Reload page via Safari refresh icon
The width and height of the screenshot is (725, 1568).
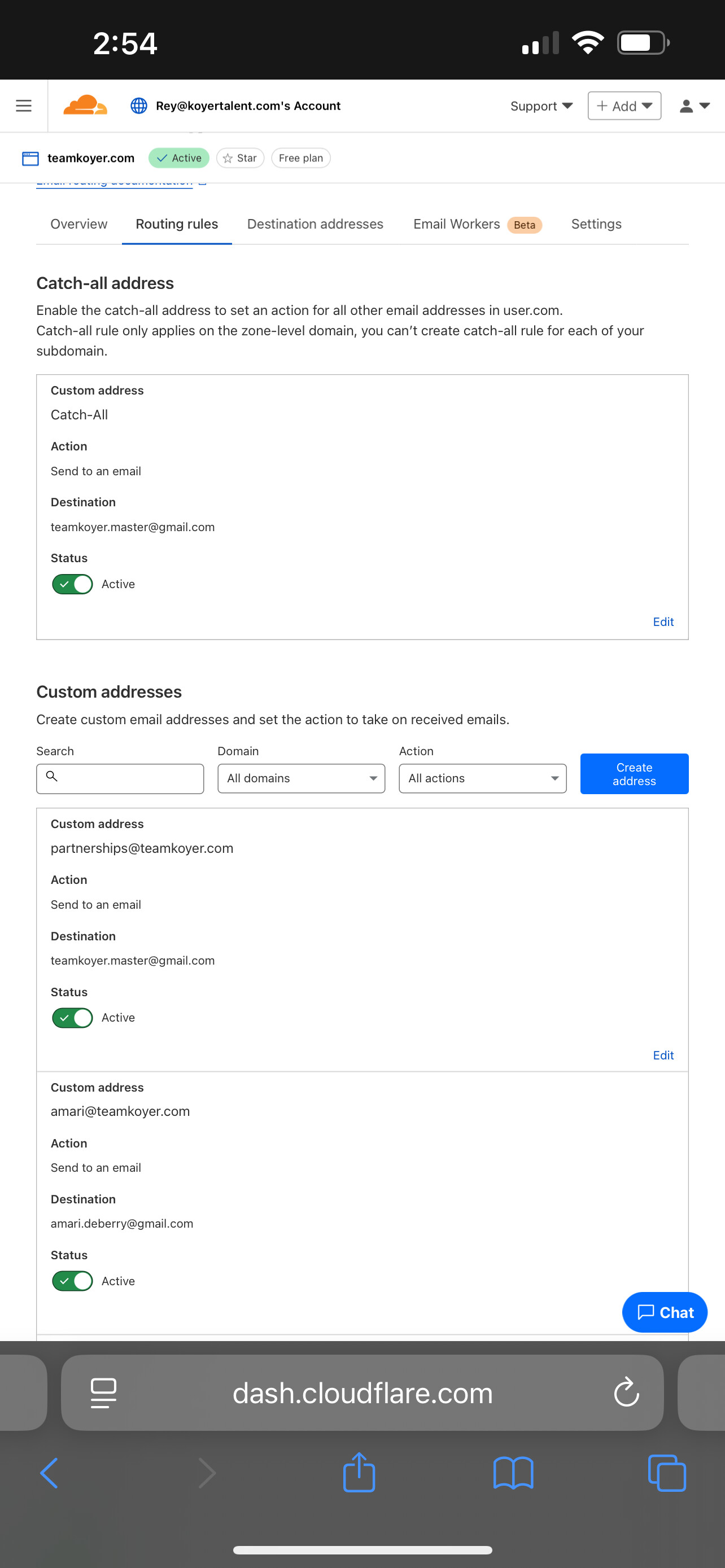pyautogui.click(x=626, y=1392)
